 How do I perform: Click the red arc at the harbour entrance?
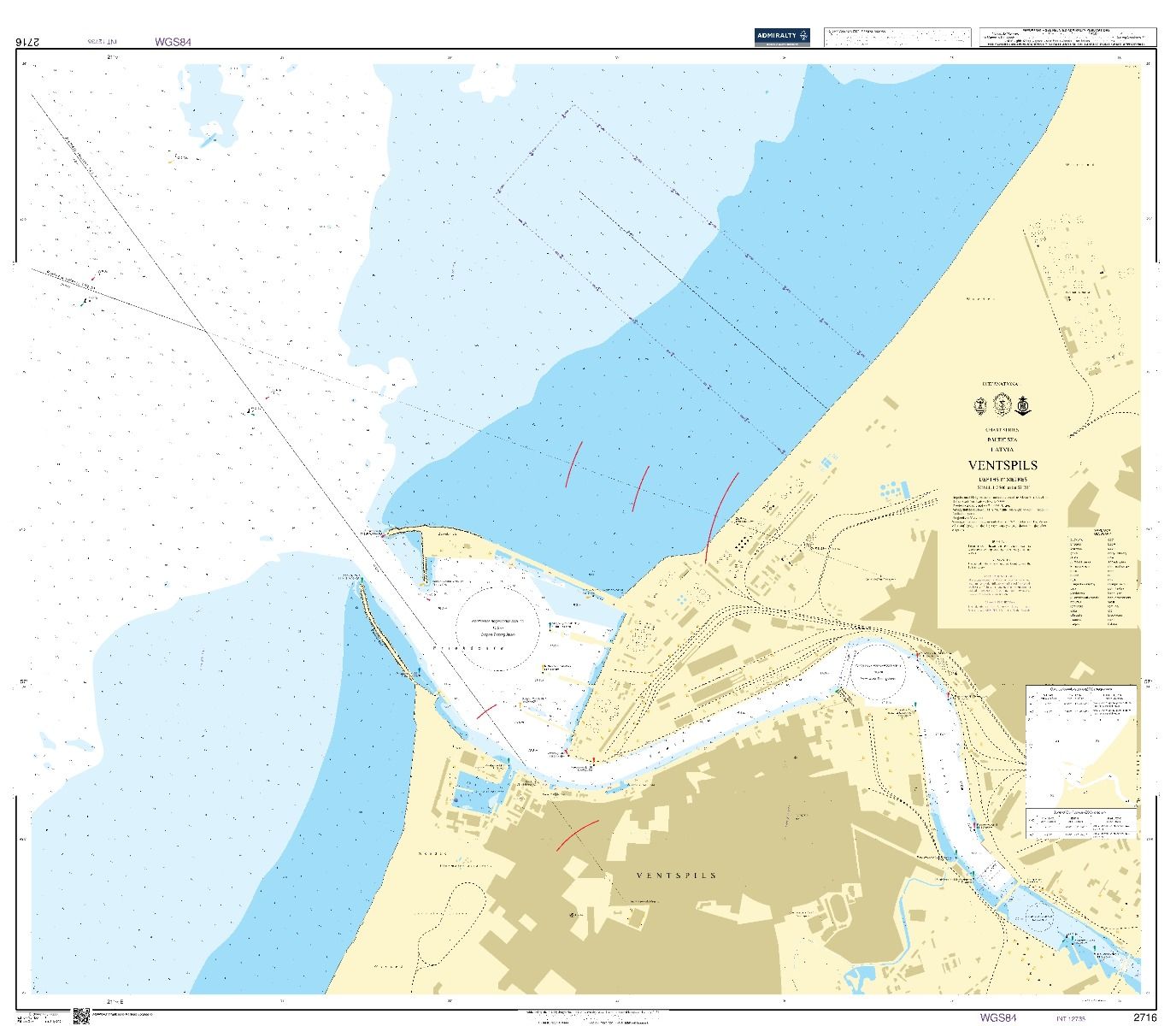point(485,711)
